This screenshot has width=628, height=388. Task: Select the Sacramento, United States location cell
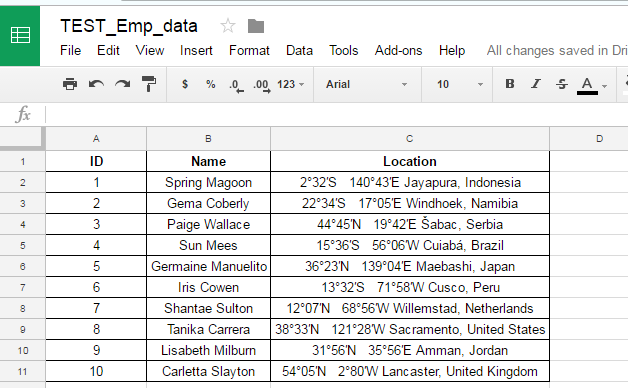click(x=410, y=330)
